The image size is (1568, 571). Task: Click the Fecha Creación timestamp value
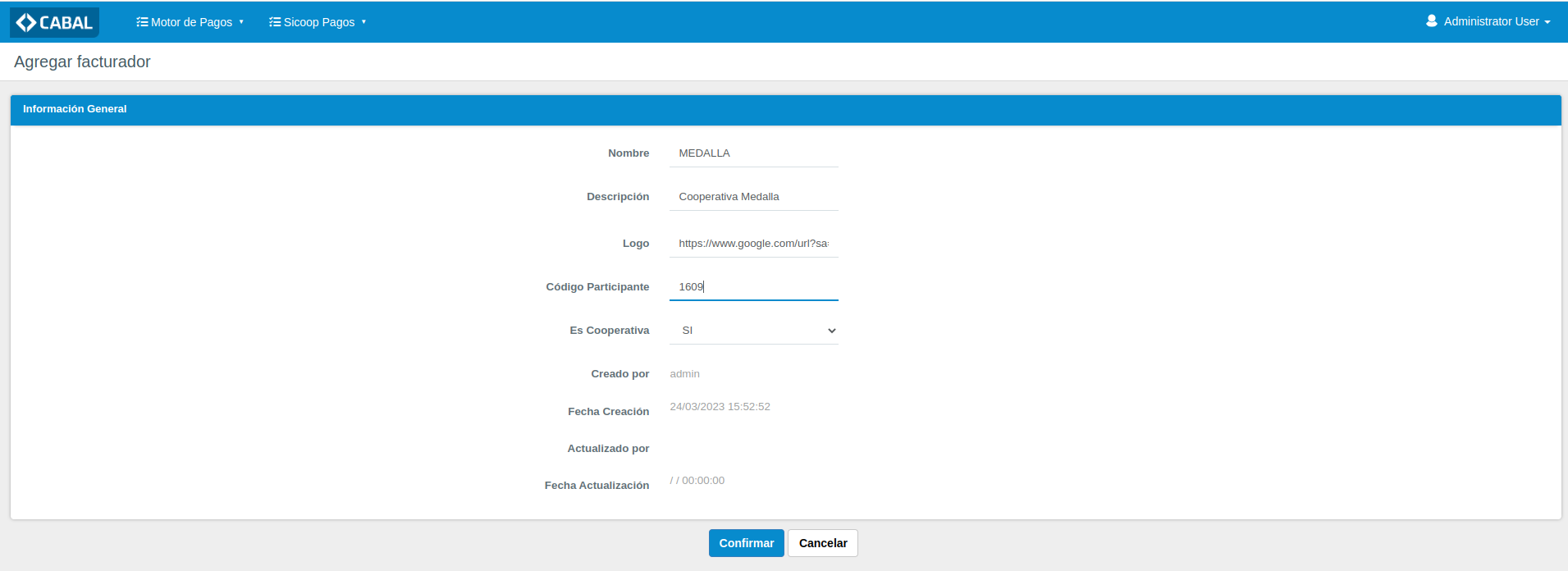pyautogui.click(x=720, y=407)
